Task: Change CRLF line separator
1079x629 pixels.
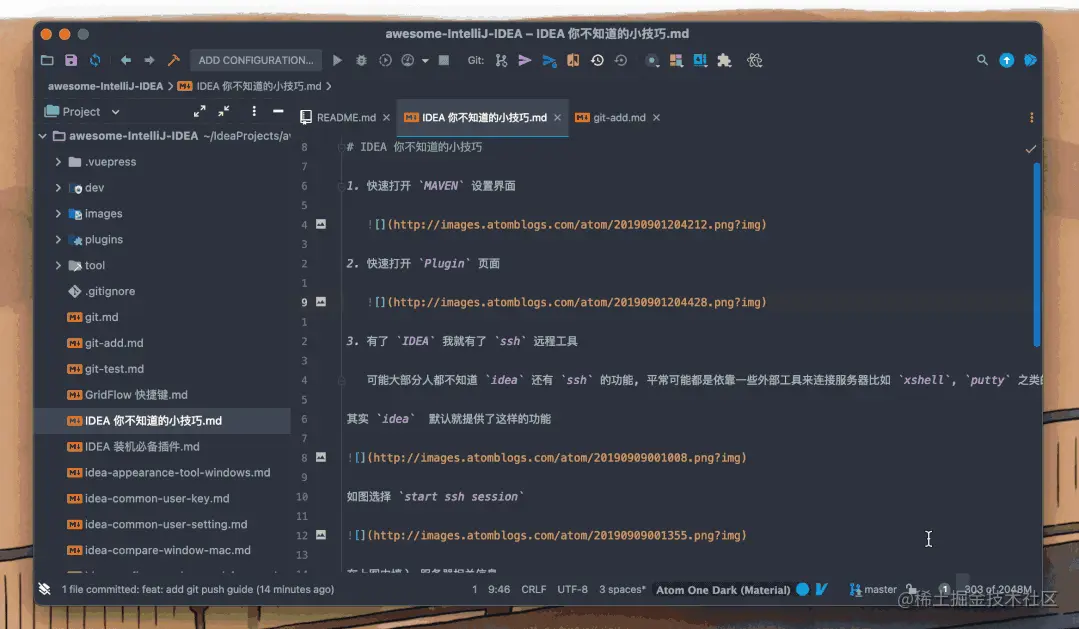Action: tap(533, 590)
